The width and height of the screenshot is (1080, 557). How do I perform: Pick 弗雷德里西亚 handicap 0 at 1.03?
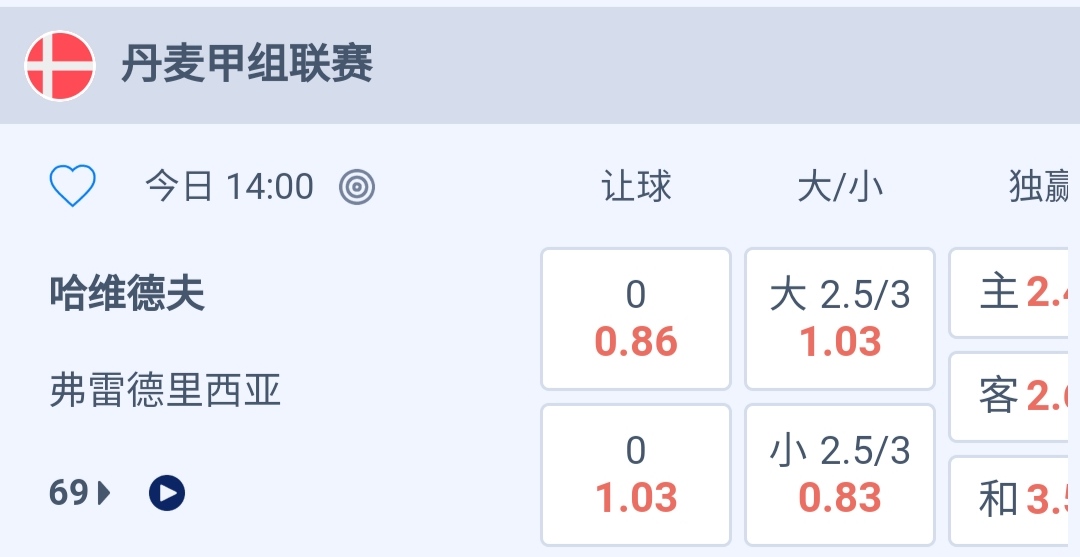point(636,475)
